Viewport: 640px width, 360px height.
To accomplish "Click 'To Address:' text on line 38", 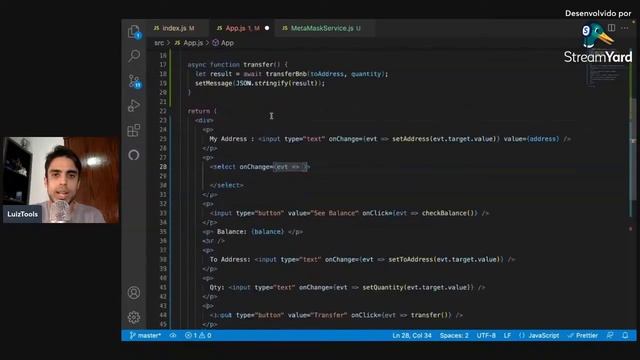I will click(x=230, y=259).
